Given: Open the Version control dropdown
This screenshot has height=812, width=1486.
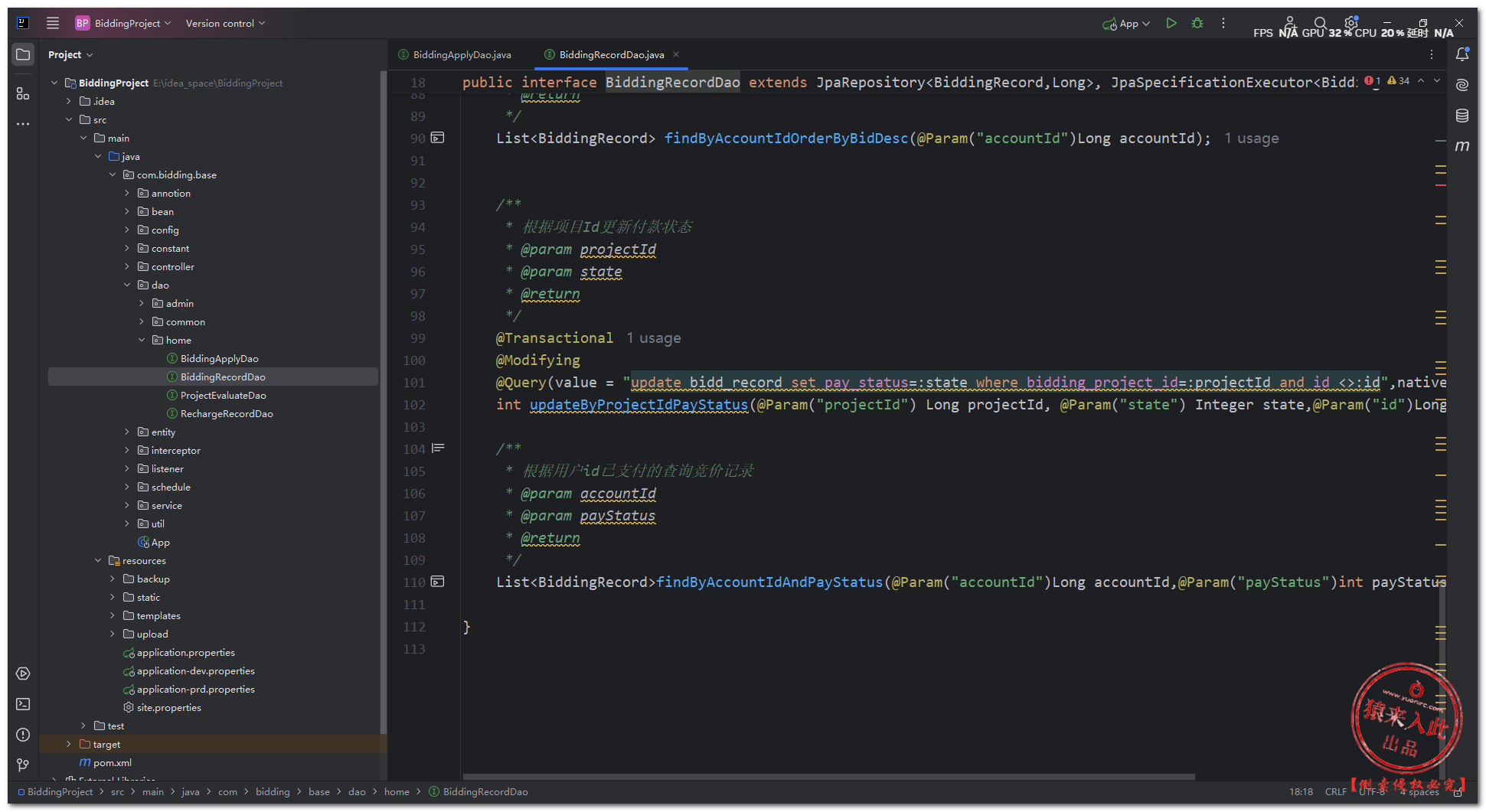Looking at the screenshot, I should pyautogui.click(x=225, y=24).
